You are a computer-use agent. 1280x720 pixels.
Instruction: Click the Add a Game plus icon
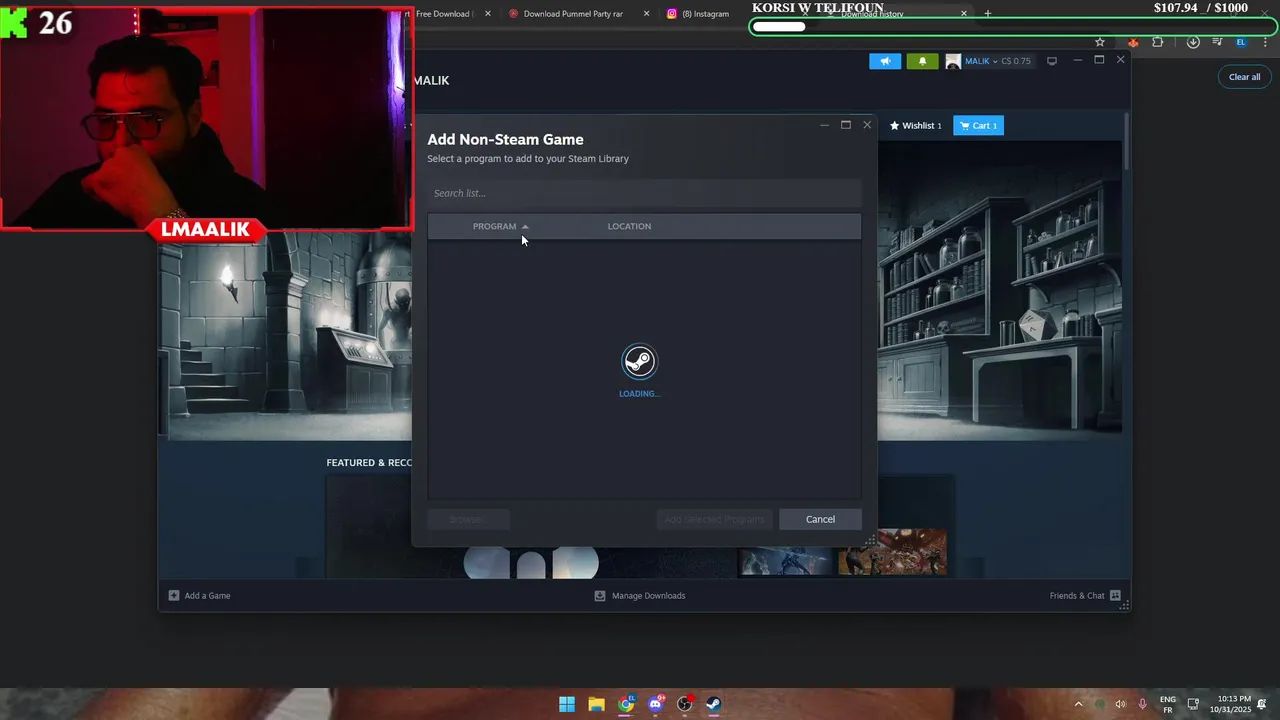[174, 596]
